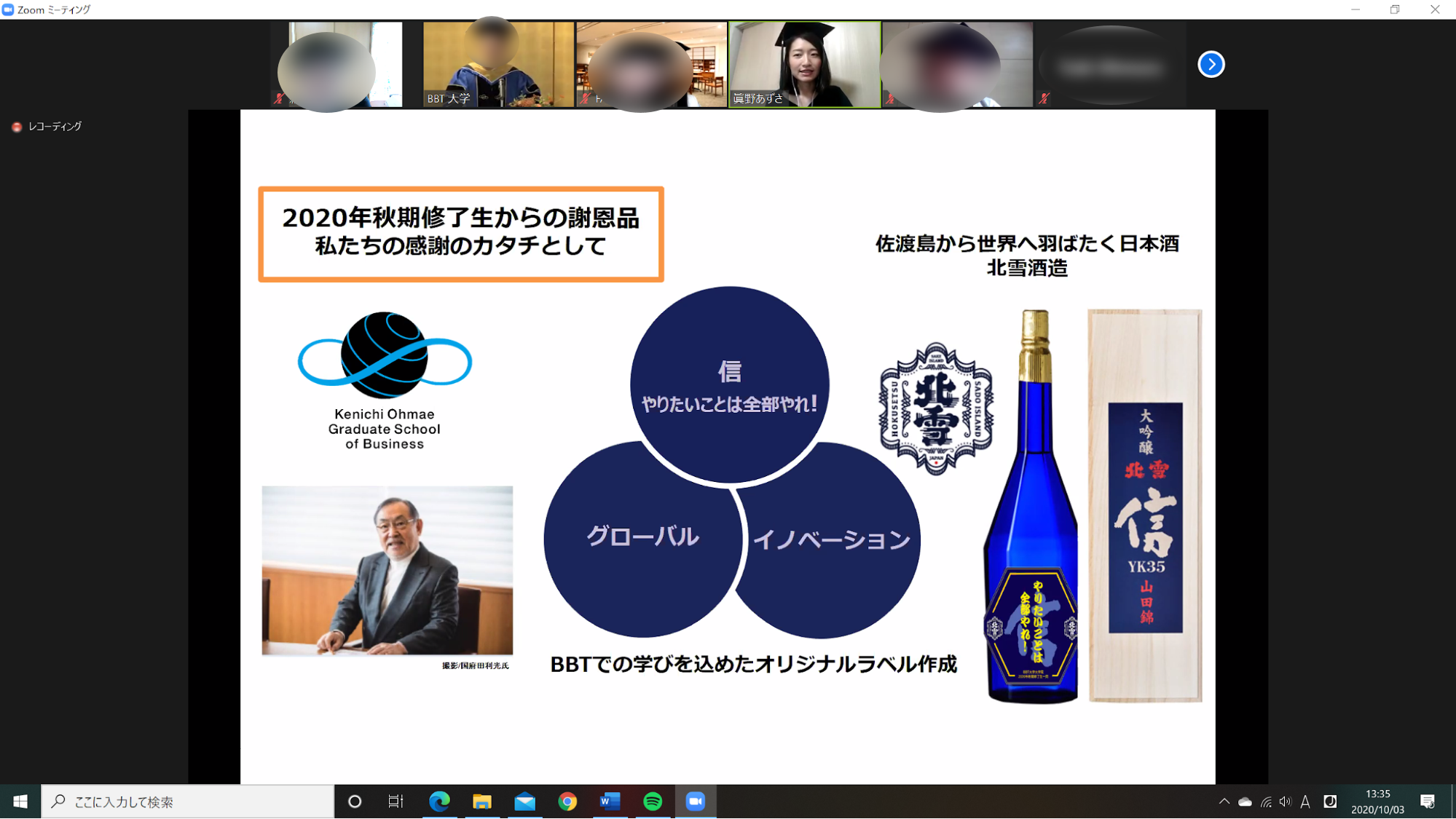Viewport: 1456px width, 819px height.
Task: Click the blue sake bottle image
Action: click(1031, 506)
